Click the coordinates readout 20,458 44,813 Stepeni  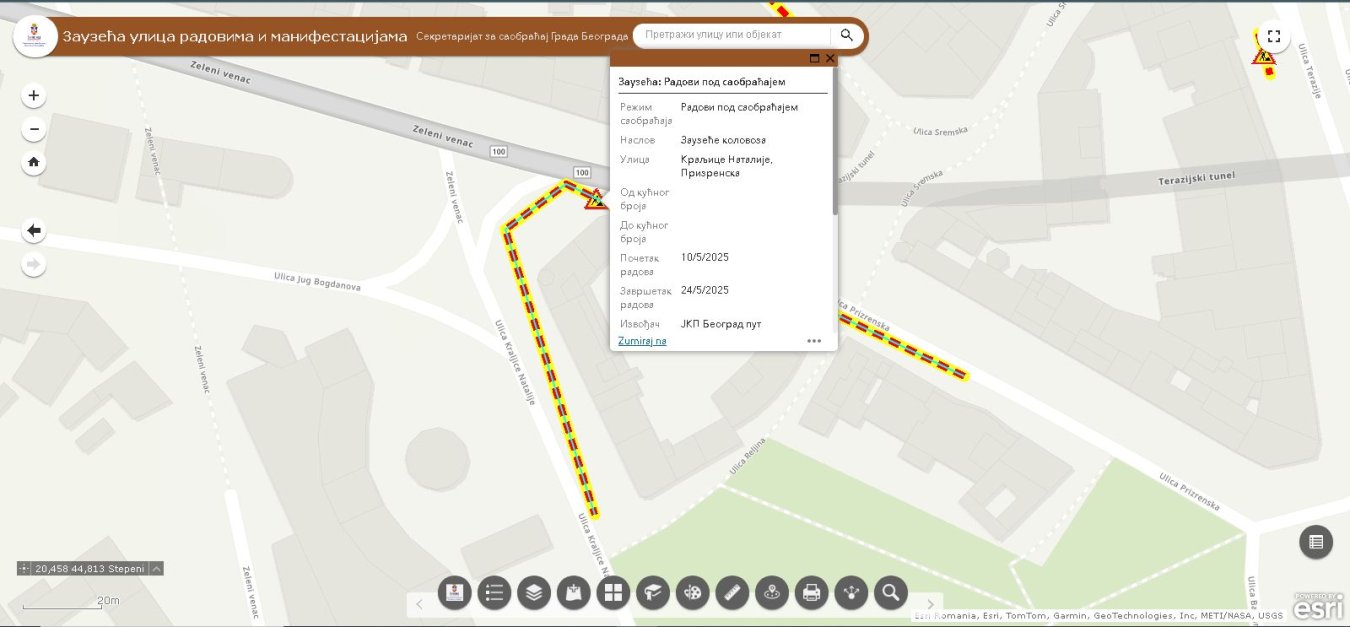point(90,569)
